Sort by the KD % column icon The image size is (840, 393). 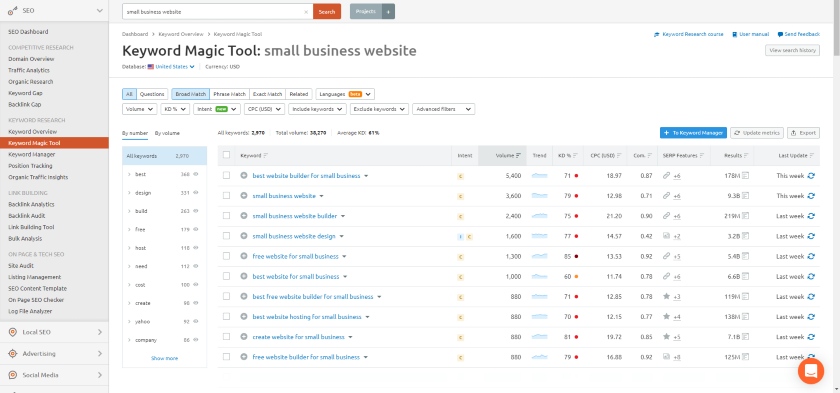[x=575, y=156]
